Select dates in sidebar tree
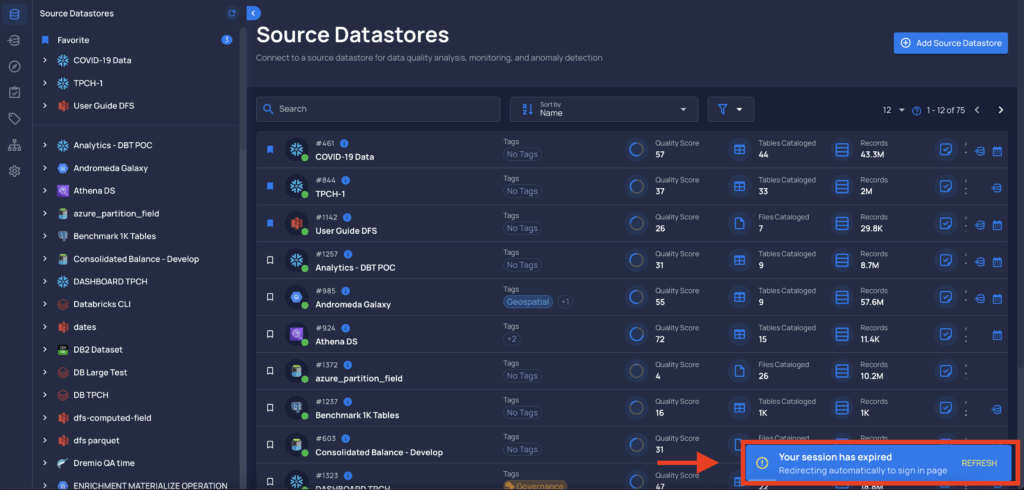 point(84,327)
